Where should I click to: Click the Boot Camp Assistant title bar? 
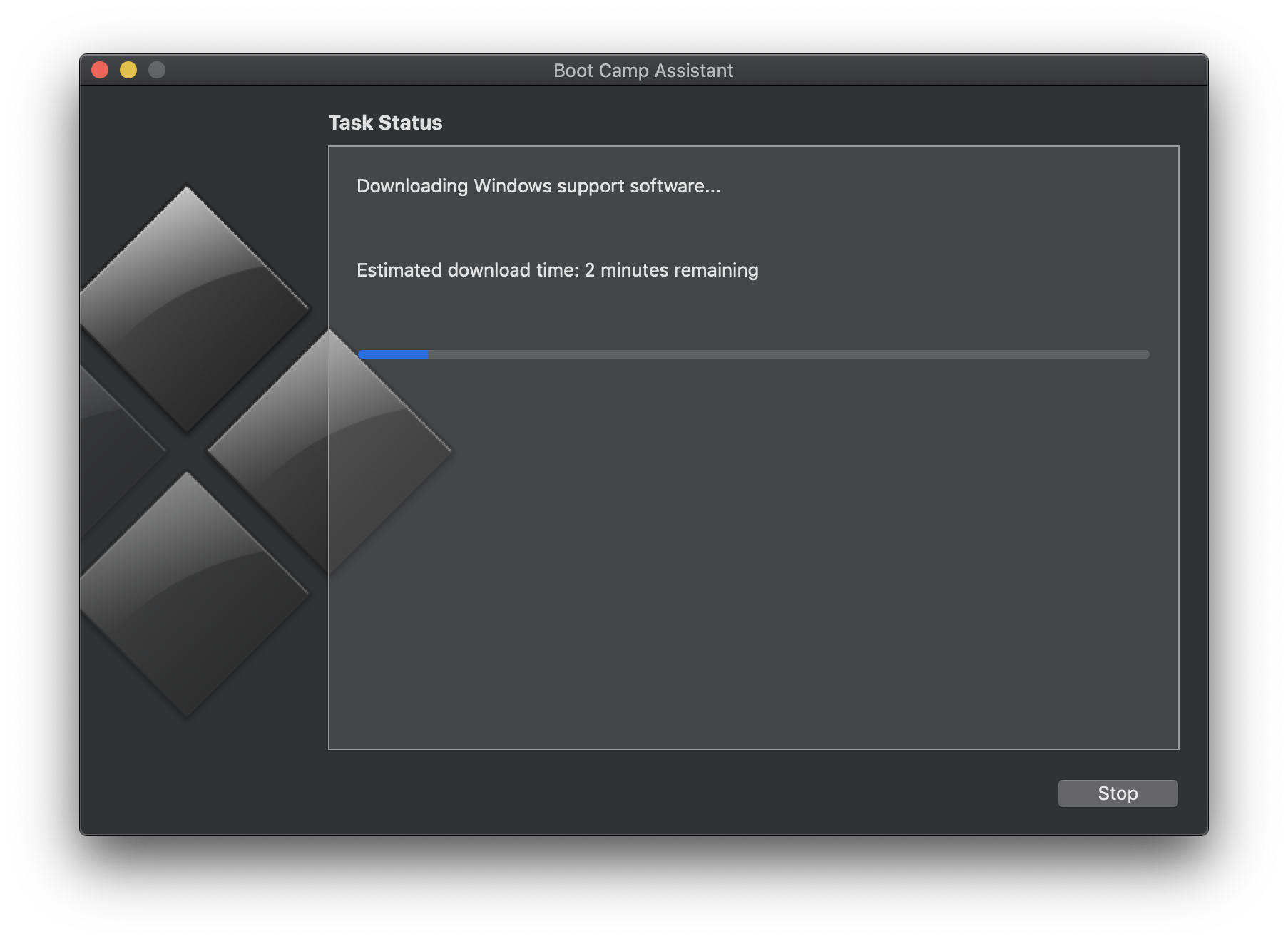(x=643, y=70)
